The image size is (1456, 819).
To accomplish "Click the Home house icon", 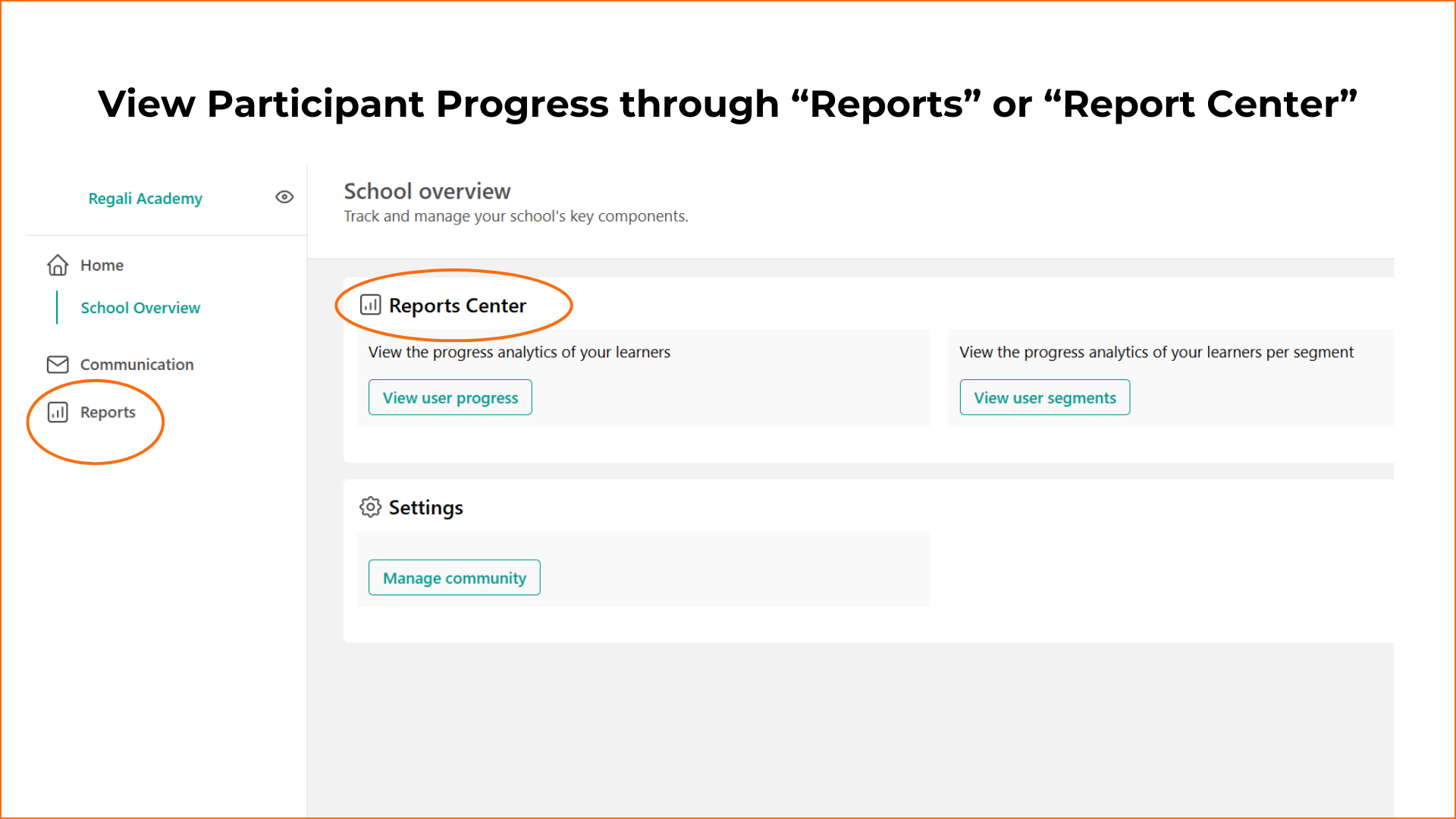I will pyautogui.click(x=58, y=265).
